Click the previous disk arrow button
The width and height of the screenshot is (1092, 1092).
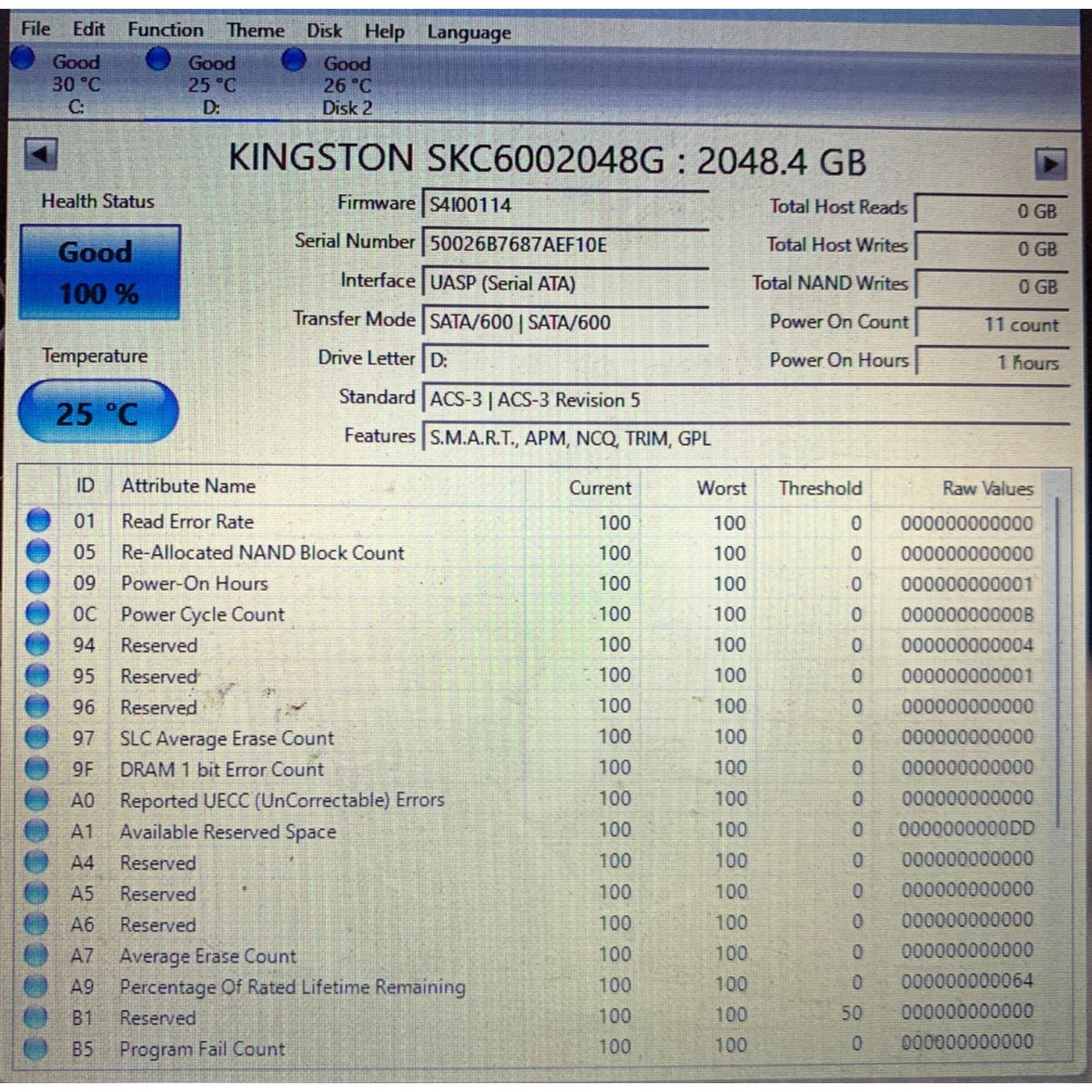(40, 154)
